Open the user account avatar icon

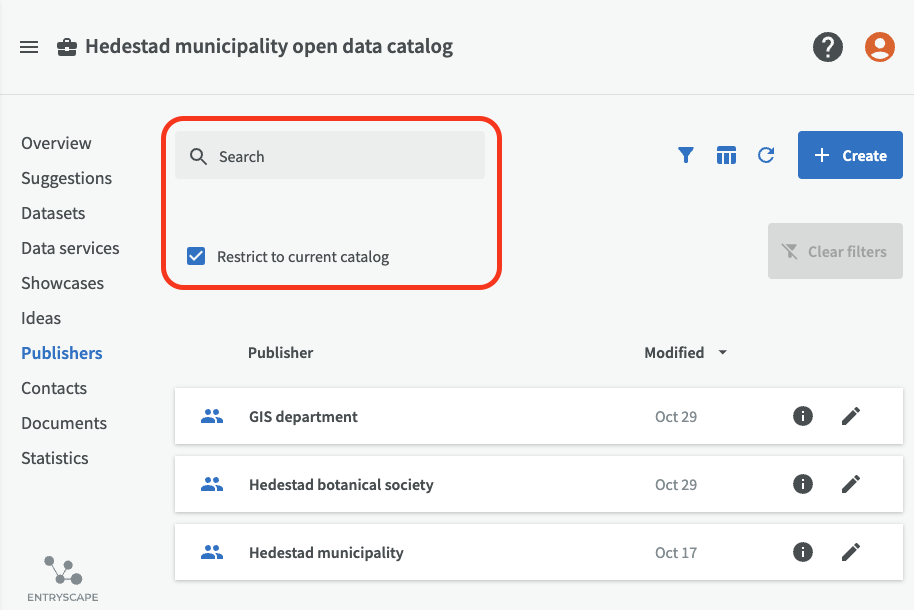point(879,47)
